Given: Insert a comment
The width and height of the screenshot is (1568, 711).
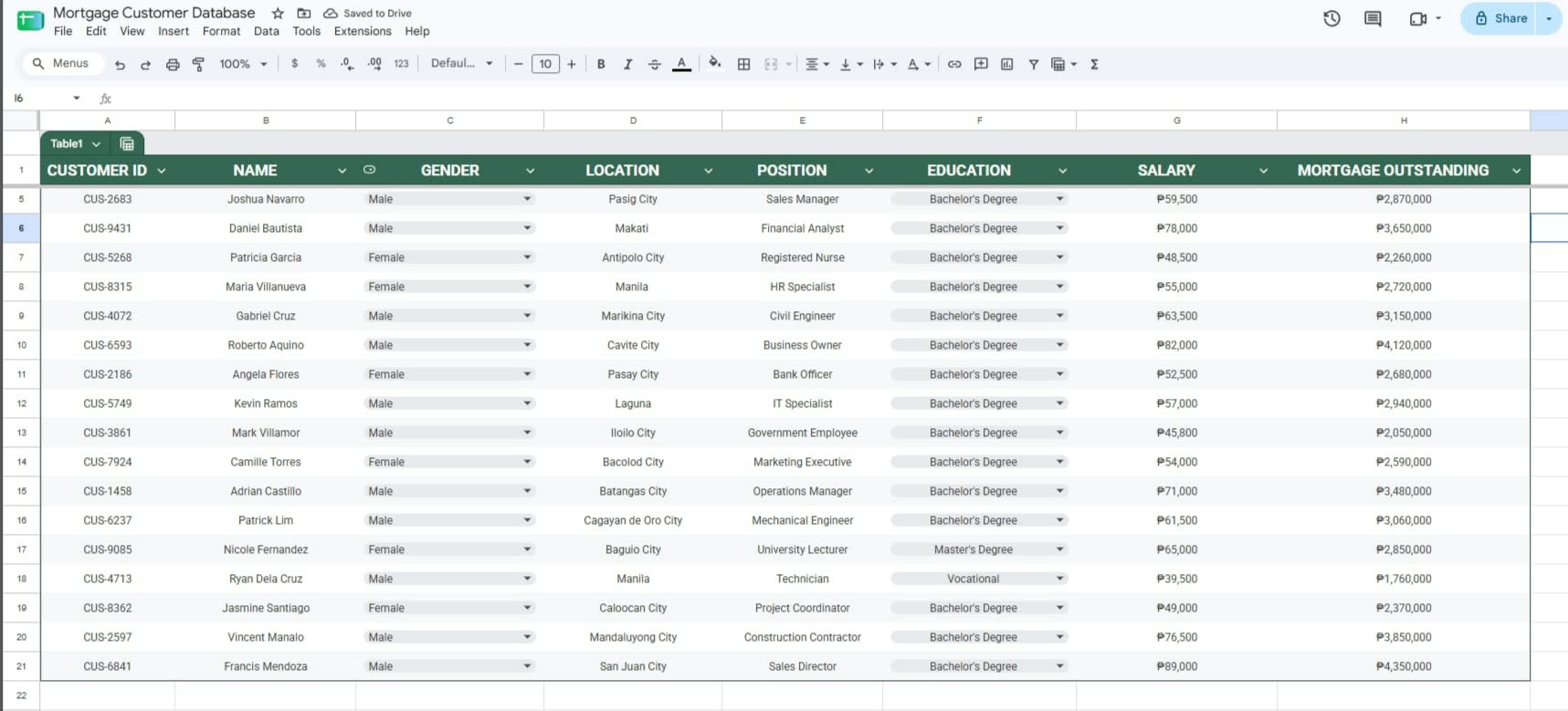Looking at the screenshot, I should click(981, 64).
